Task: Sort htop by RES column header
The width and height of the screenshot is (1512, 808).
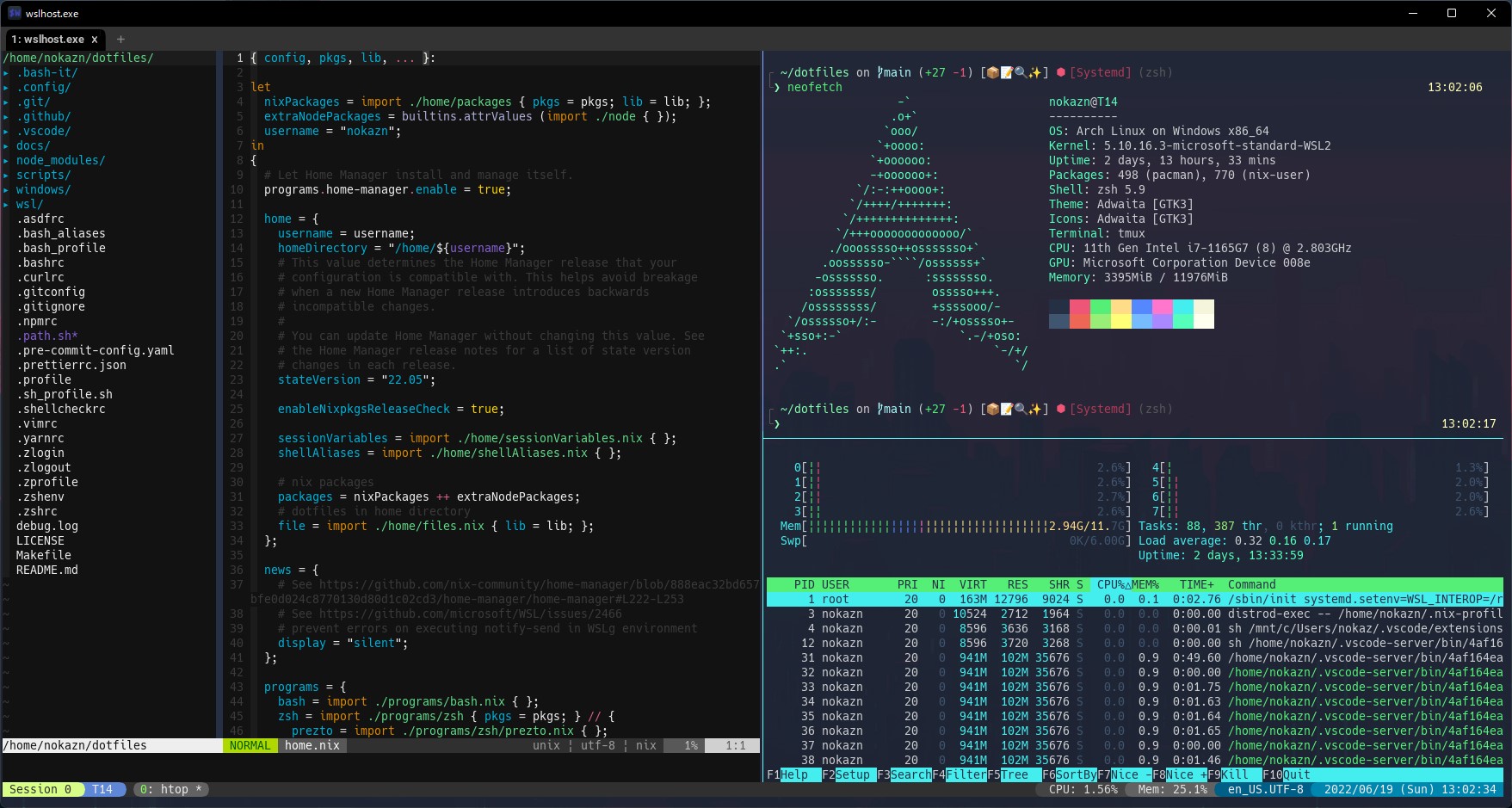Action: tap(1018, 584)
